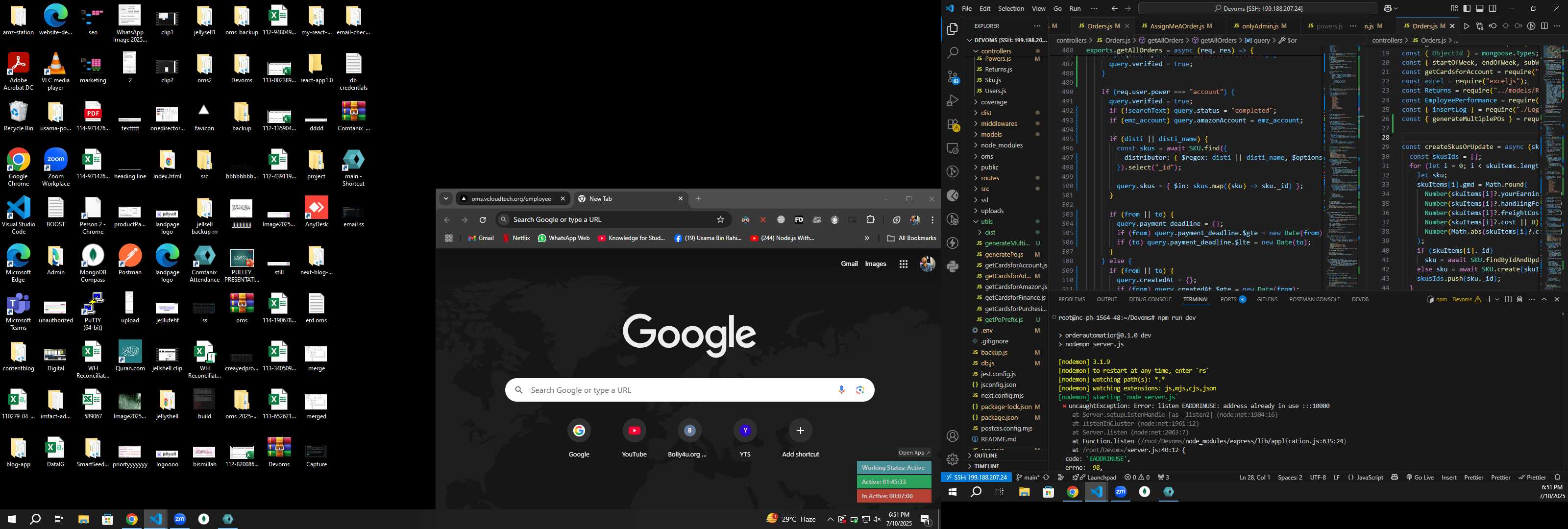
Task: Click the SSH: 199.188.207.24 remote indicator
Action: [976, 477]
